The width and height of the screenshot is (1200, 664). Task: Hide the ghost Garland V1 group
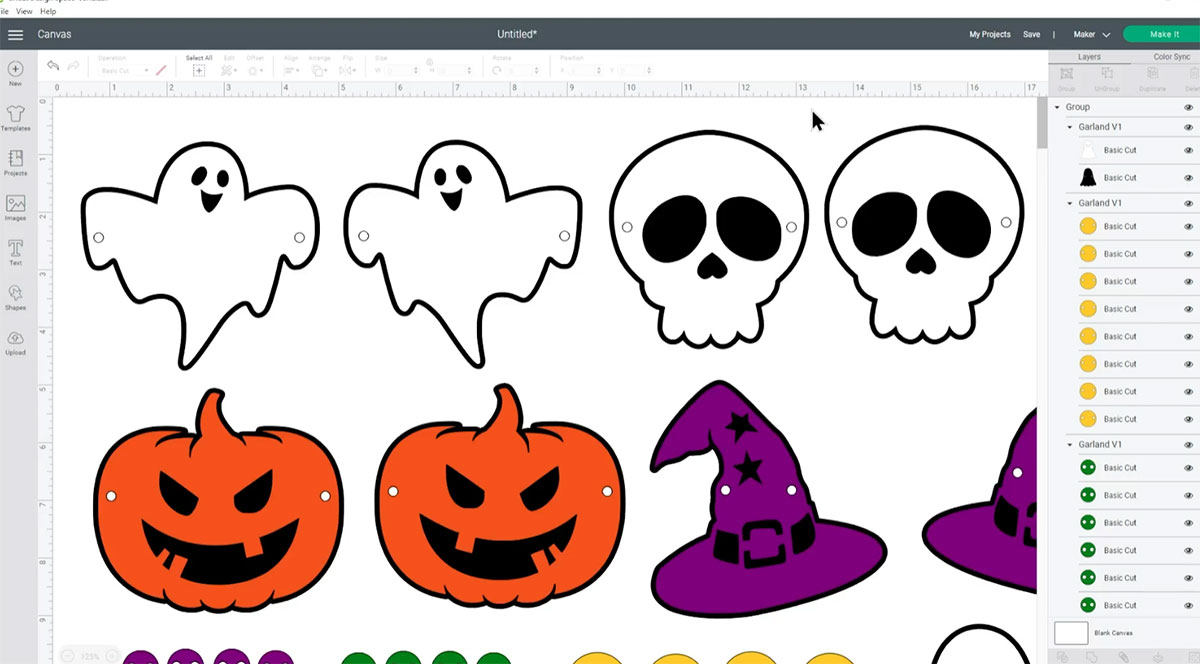(1189, 127)
